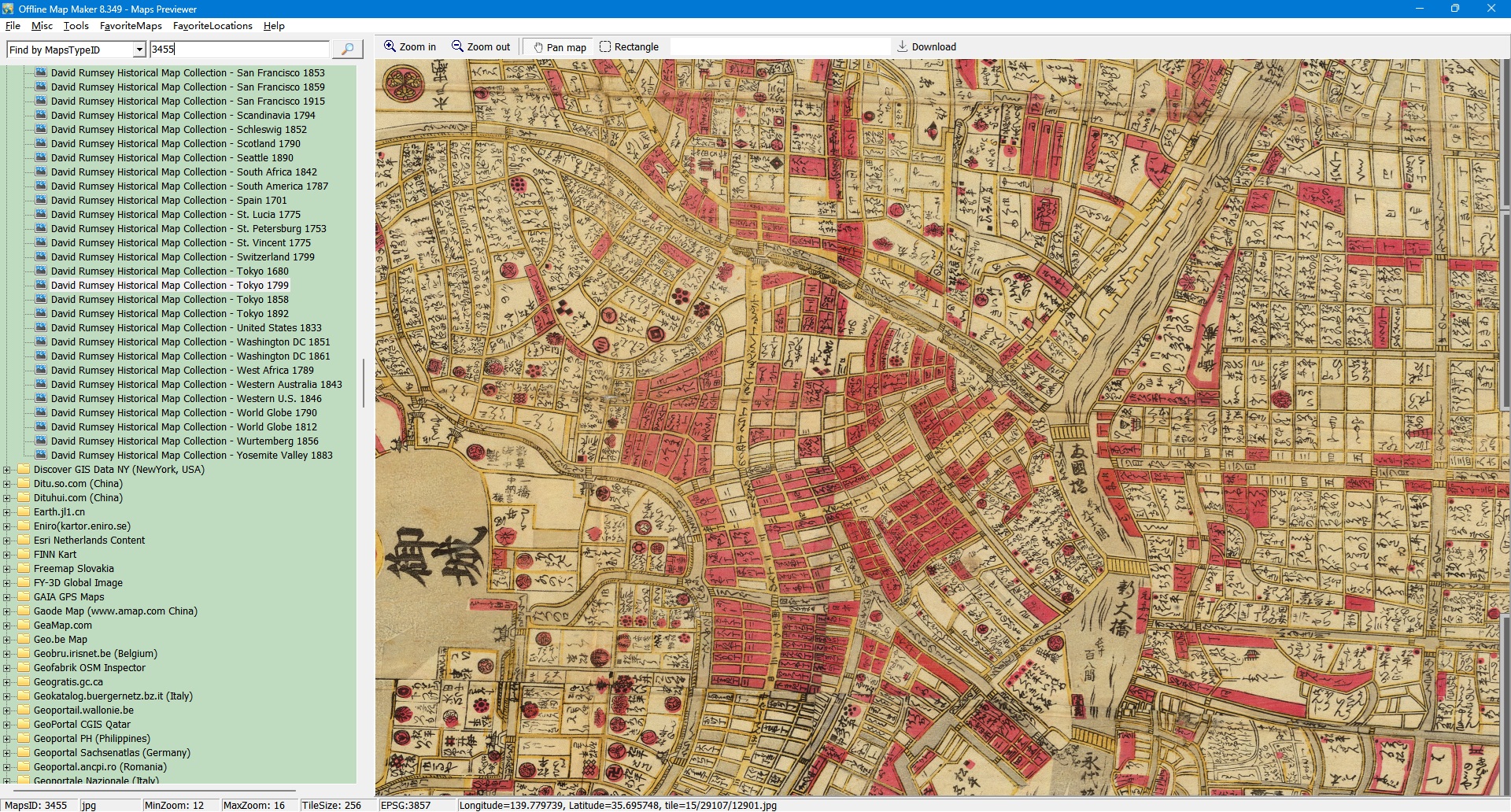Click the magnifier search button
This screenshot has width=1511, height=812.
[x=347, y=49]
